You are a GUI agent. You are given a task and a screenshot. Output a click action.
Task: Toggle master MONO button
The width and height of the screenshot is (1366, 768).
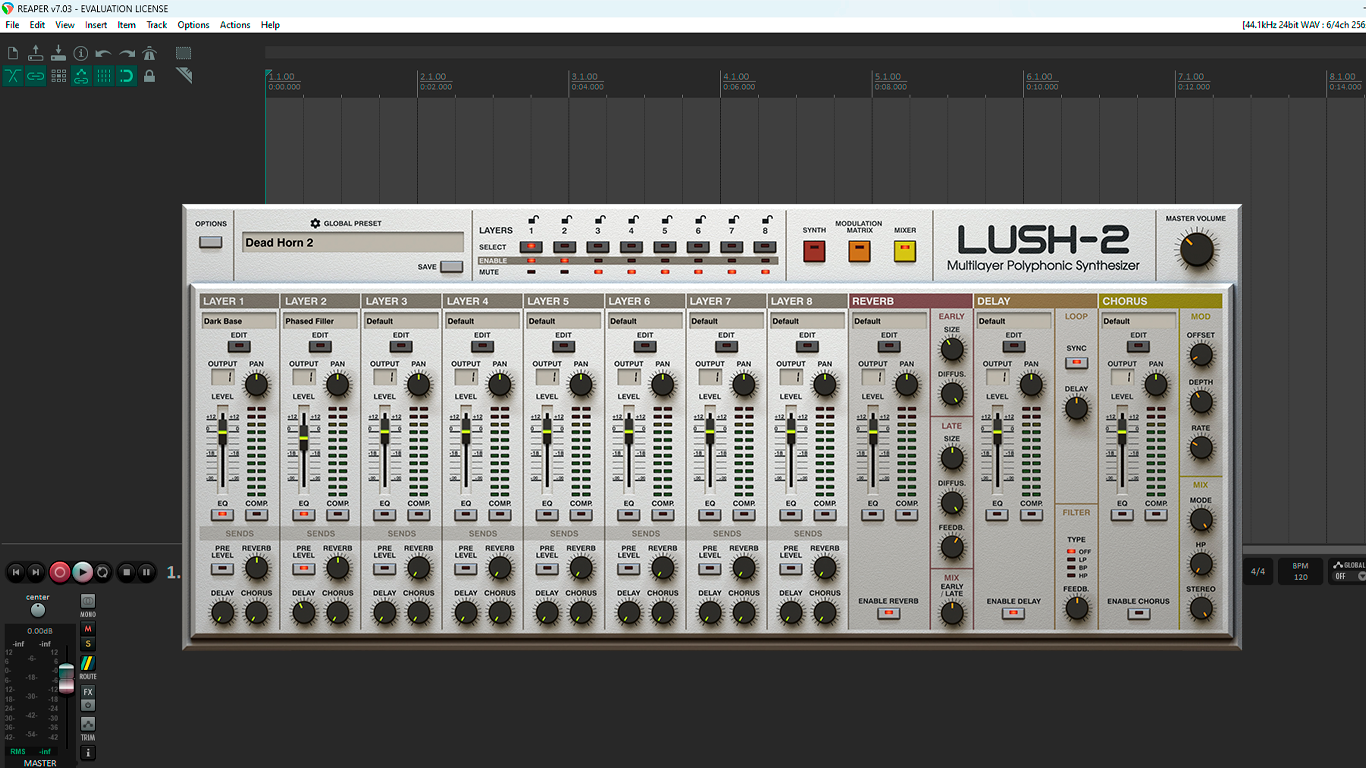(88, 601)
